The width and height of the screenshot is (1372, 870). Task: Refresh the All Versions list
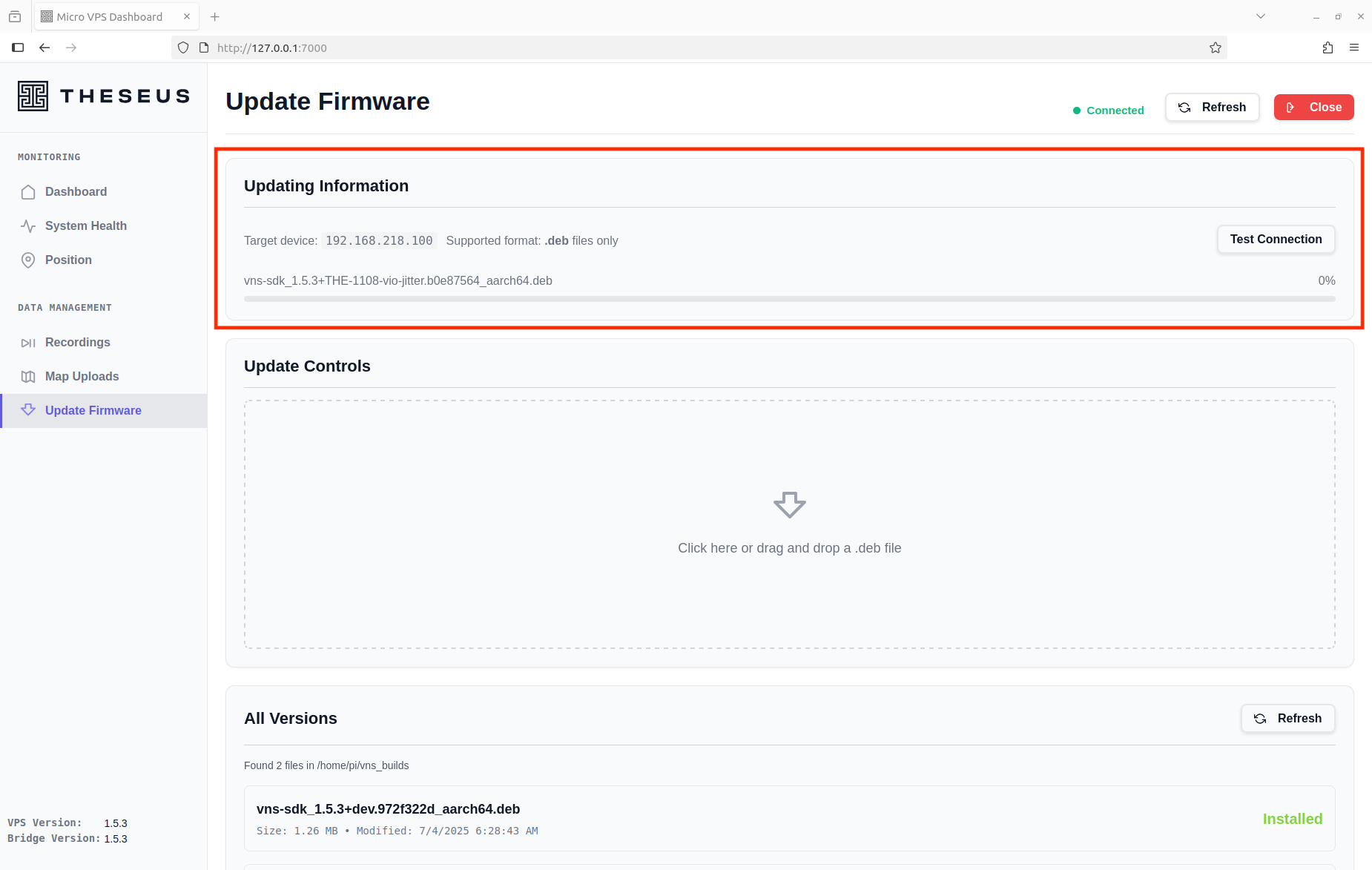(x=1287, y=719)
